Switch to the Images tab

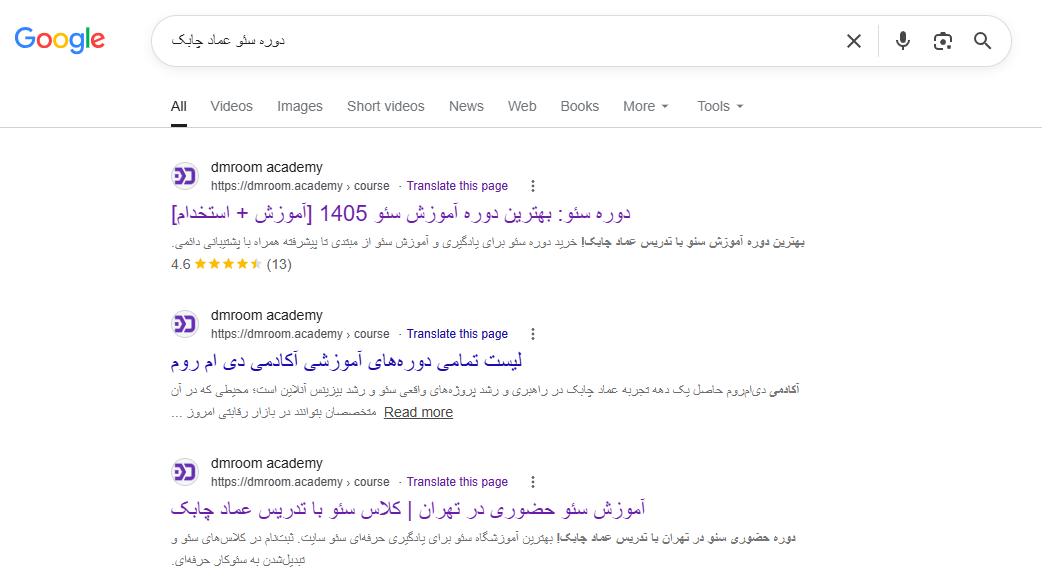[300, 106]
